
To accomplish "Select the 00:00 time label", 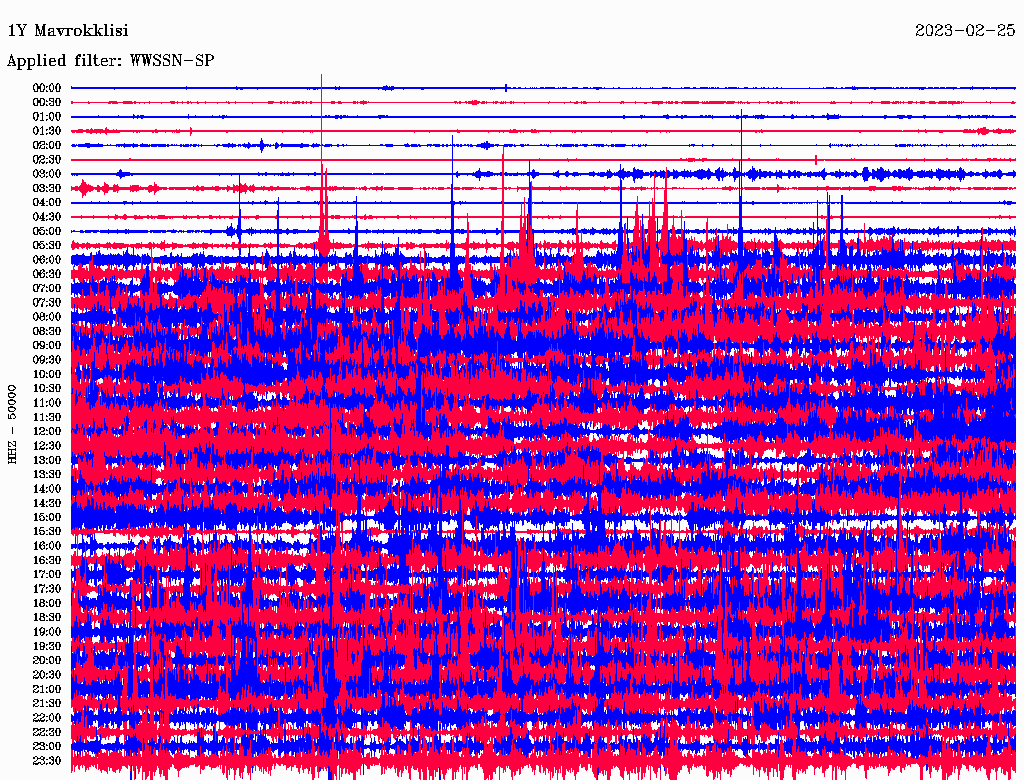I will 47,88.
